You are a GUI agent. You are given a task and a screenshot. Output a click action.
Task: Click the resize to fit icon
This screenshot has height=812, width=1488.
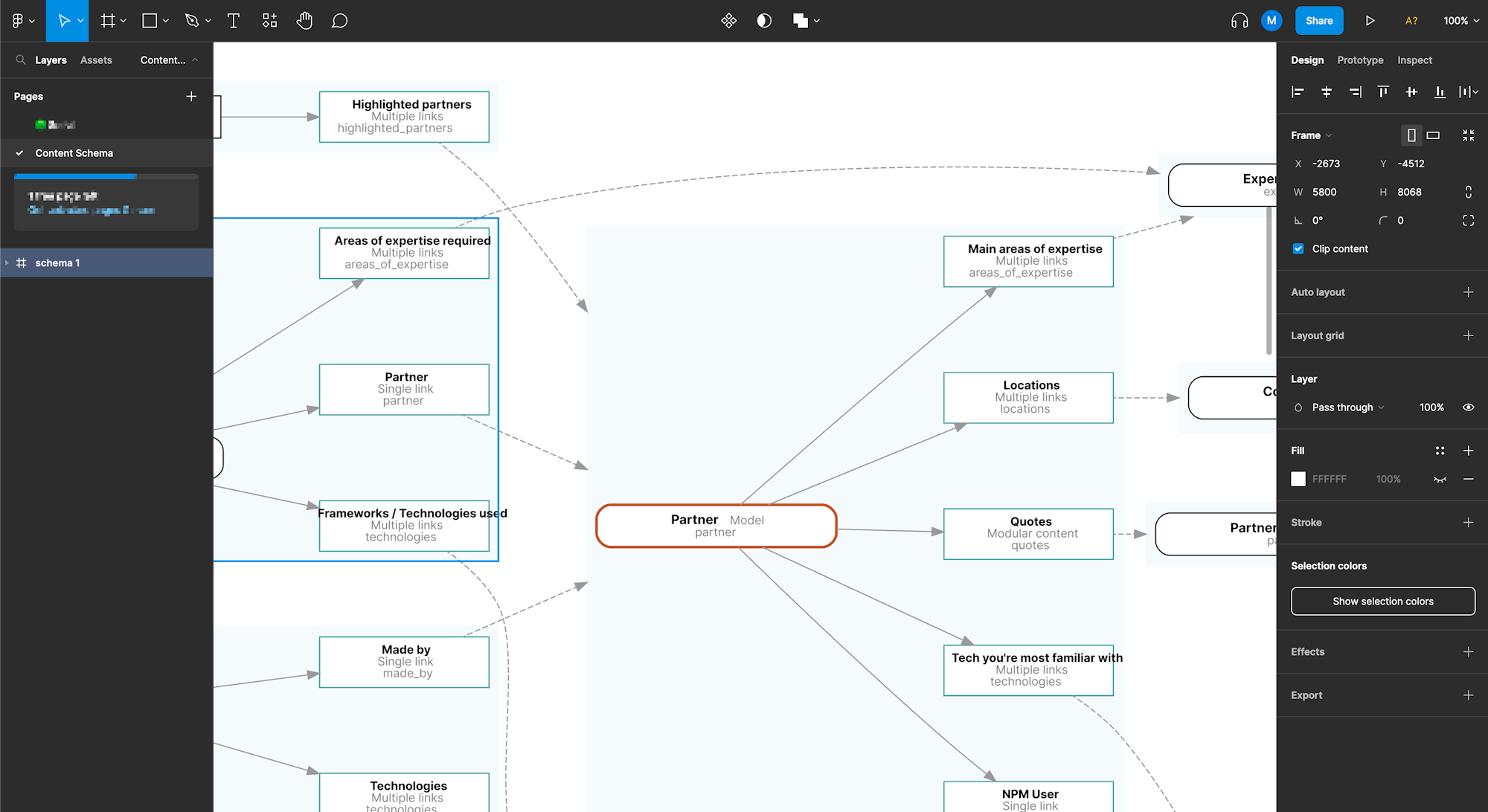pos(1468,135)
